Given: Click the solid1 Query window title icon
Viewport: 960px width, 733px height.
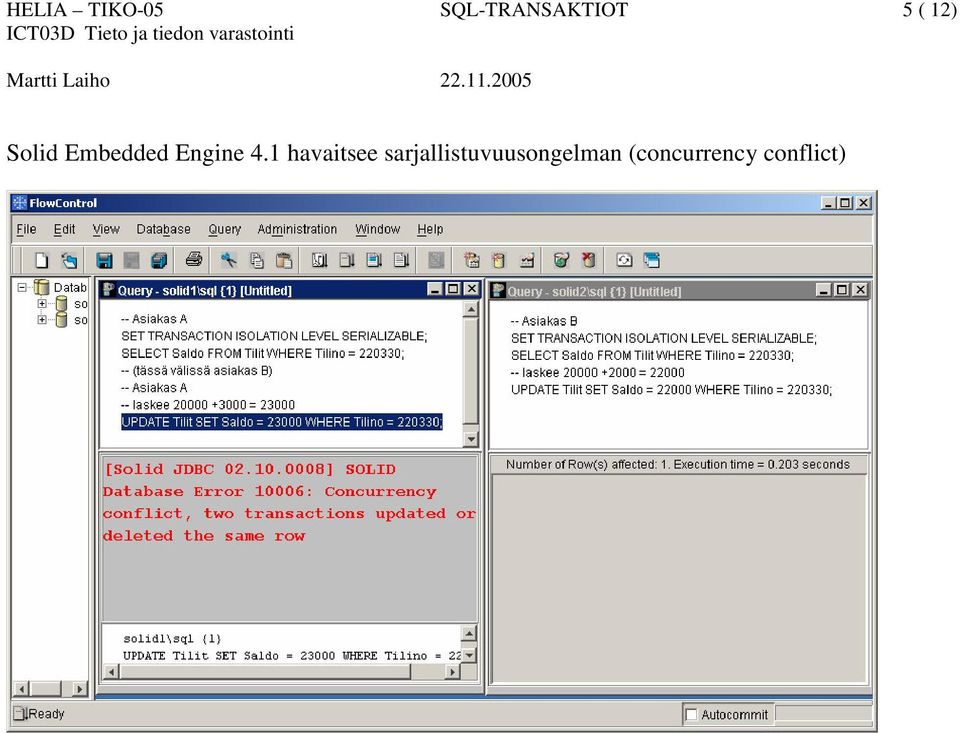Looking at the screenshot, I should tap(108, 290).
